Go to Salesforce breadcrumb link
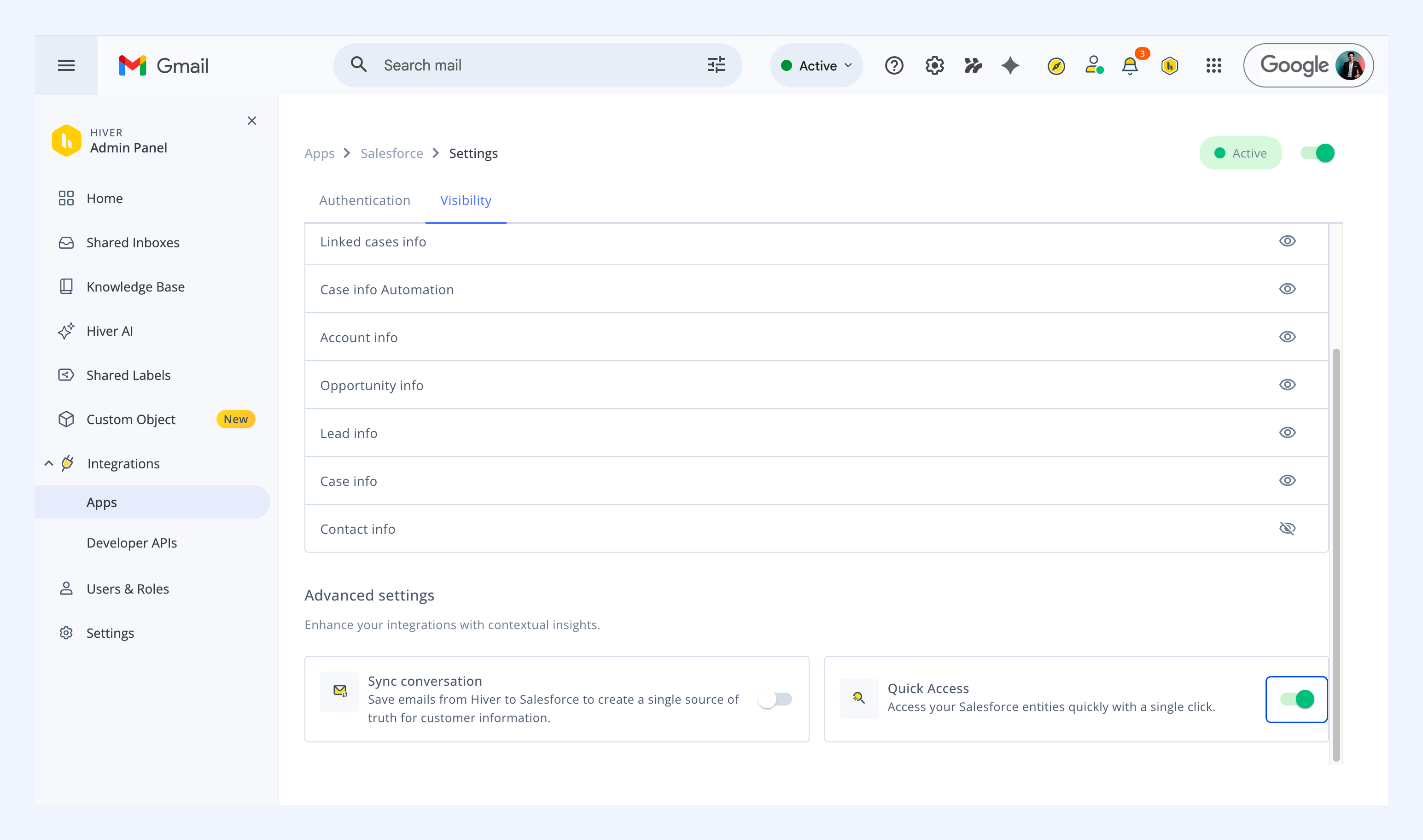 392,153
